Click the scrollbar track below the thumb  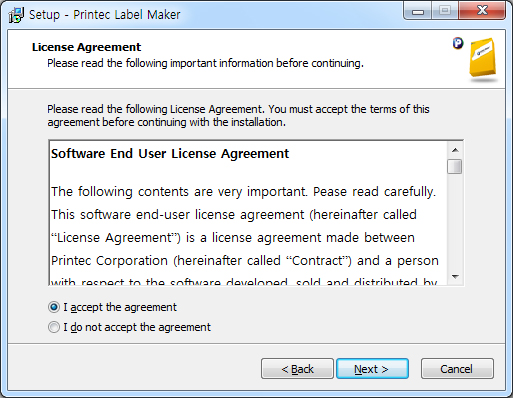point(455,222)
